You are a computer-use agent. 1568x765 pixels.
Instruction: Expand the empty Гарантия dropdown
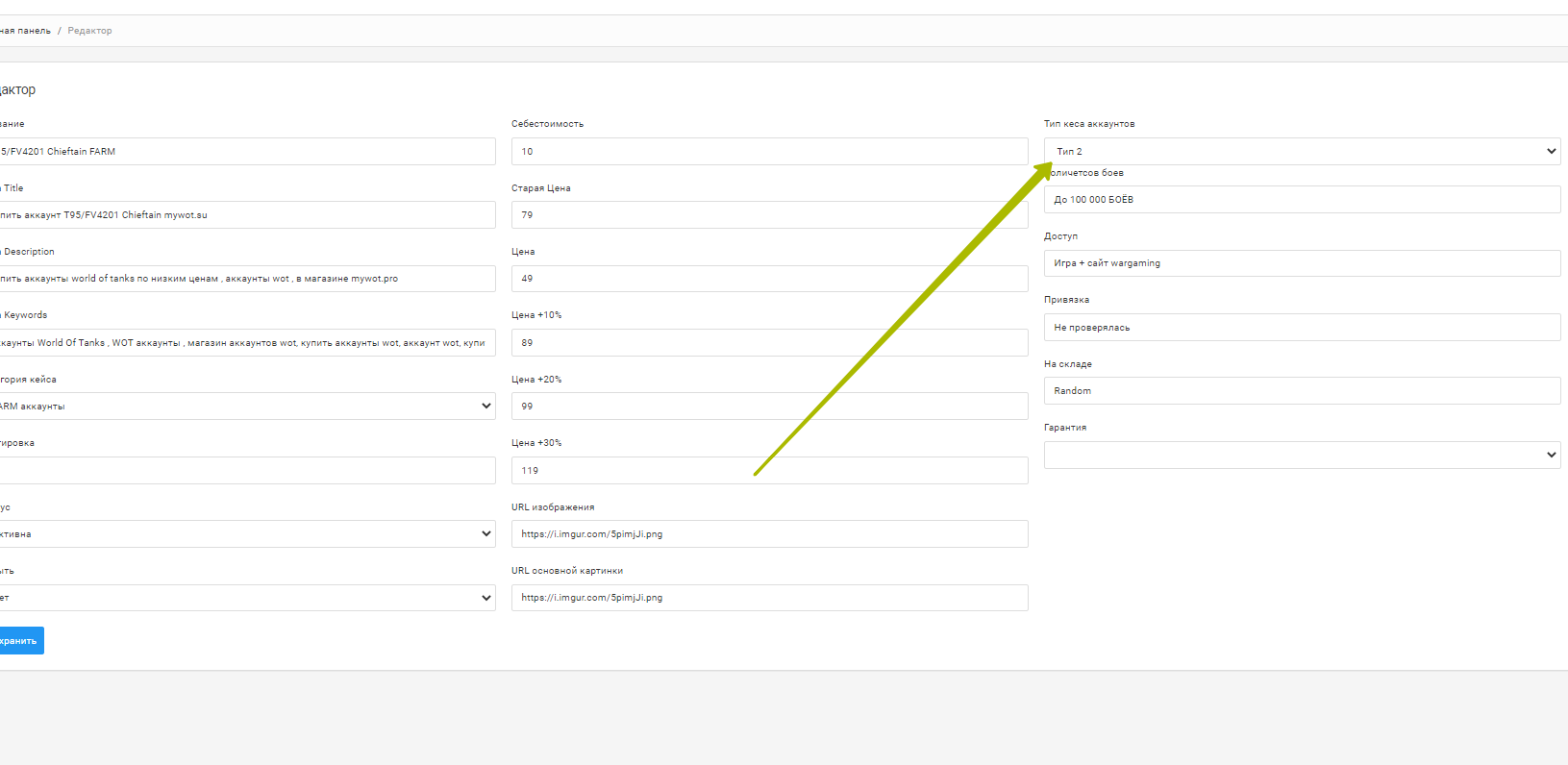coord(1301,455)
